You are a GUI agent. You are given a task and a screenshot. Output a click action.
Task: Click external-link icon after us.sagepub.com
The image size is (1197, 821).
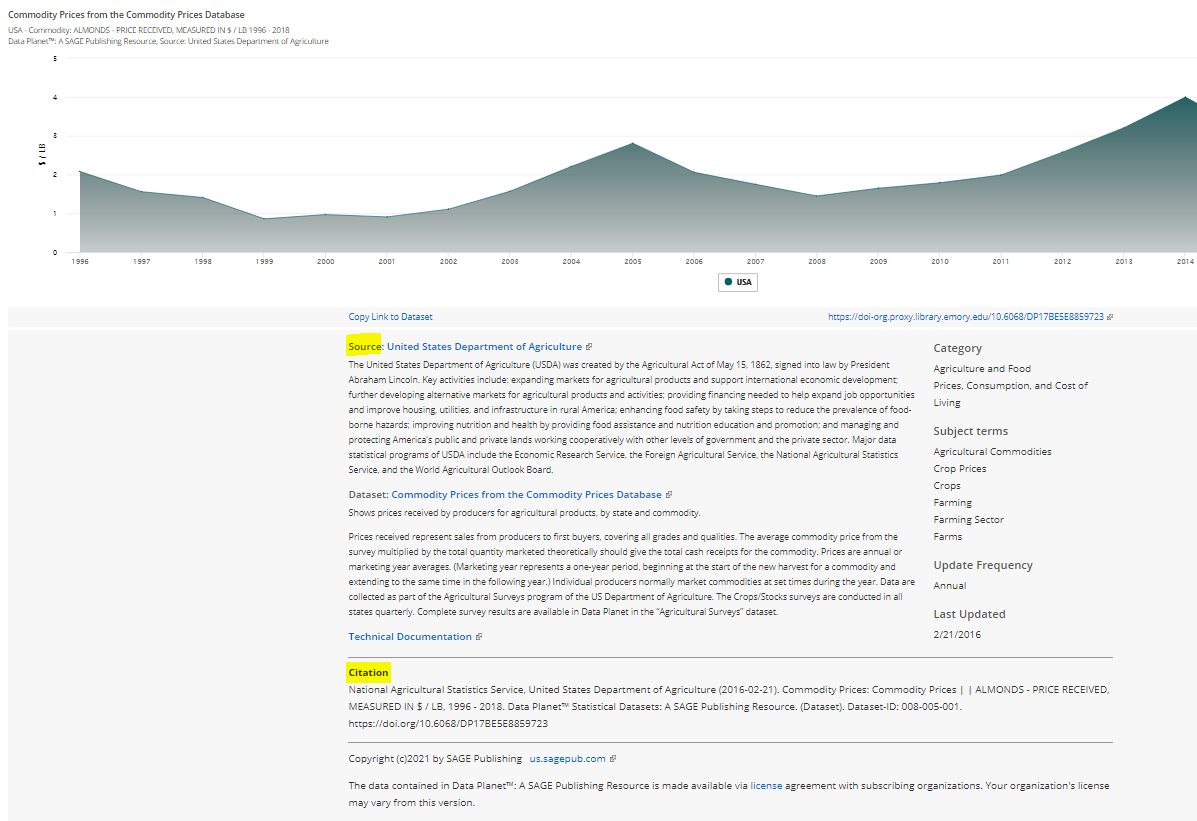pyautogui.click(x=613, y=759)
